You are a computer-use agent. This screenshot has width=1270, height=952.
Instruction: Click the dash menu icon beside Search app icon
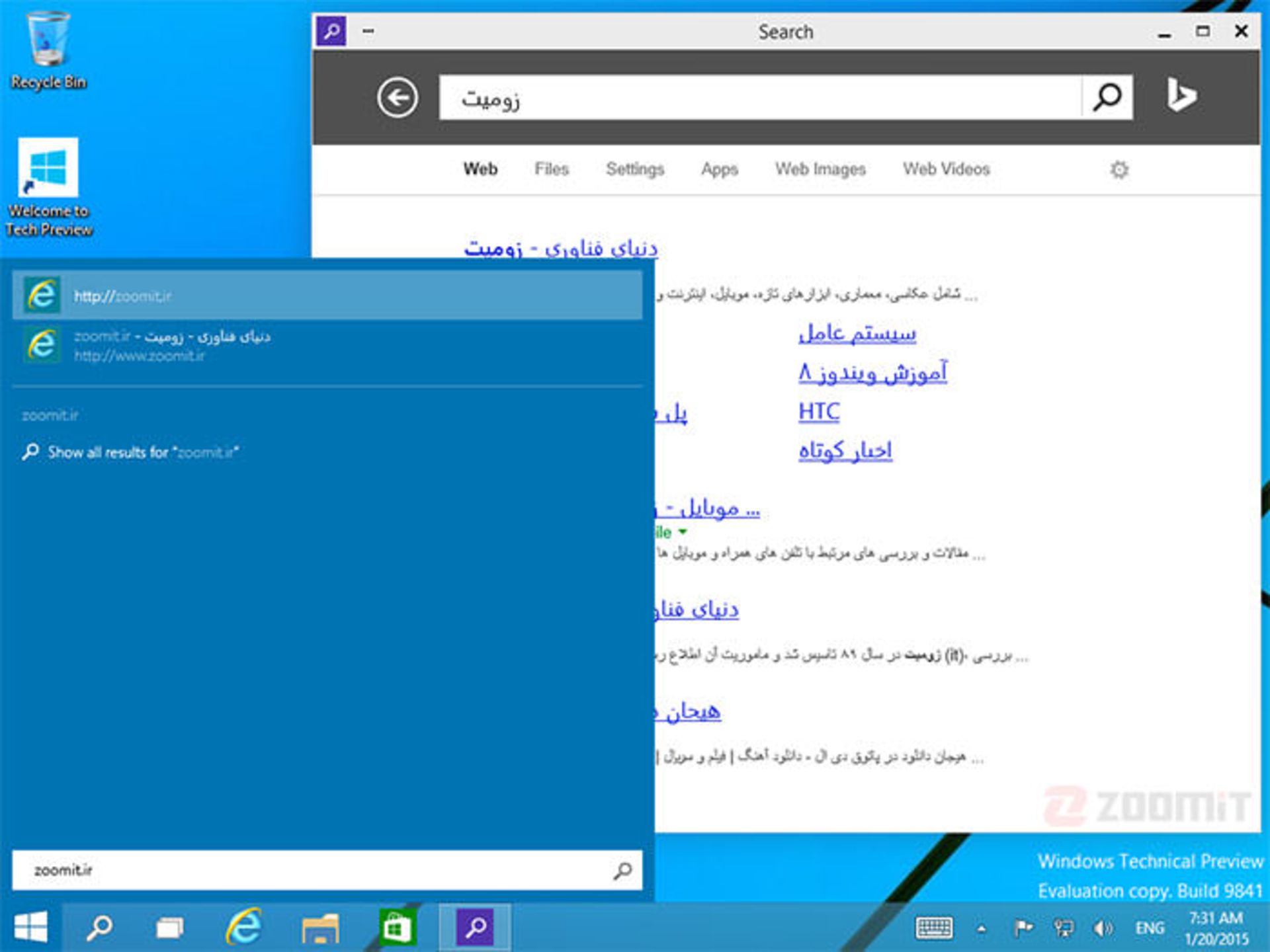tap(368, 31)
